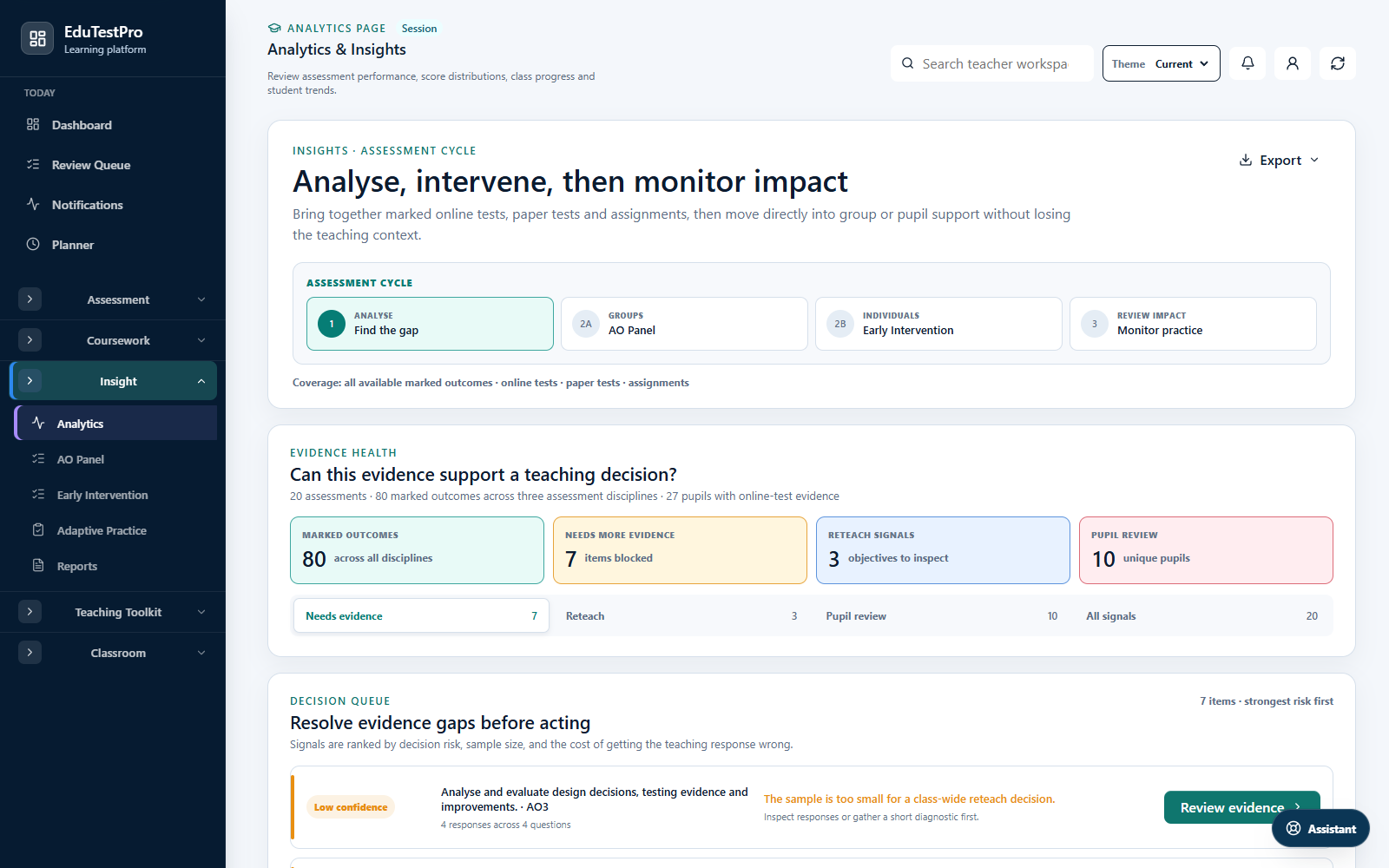Viewport: 1389px width, 868px height.
Task: Open the sidebar Notifications item
Action: coord(113,205)
